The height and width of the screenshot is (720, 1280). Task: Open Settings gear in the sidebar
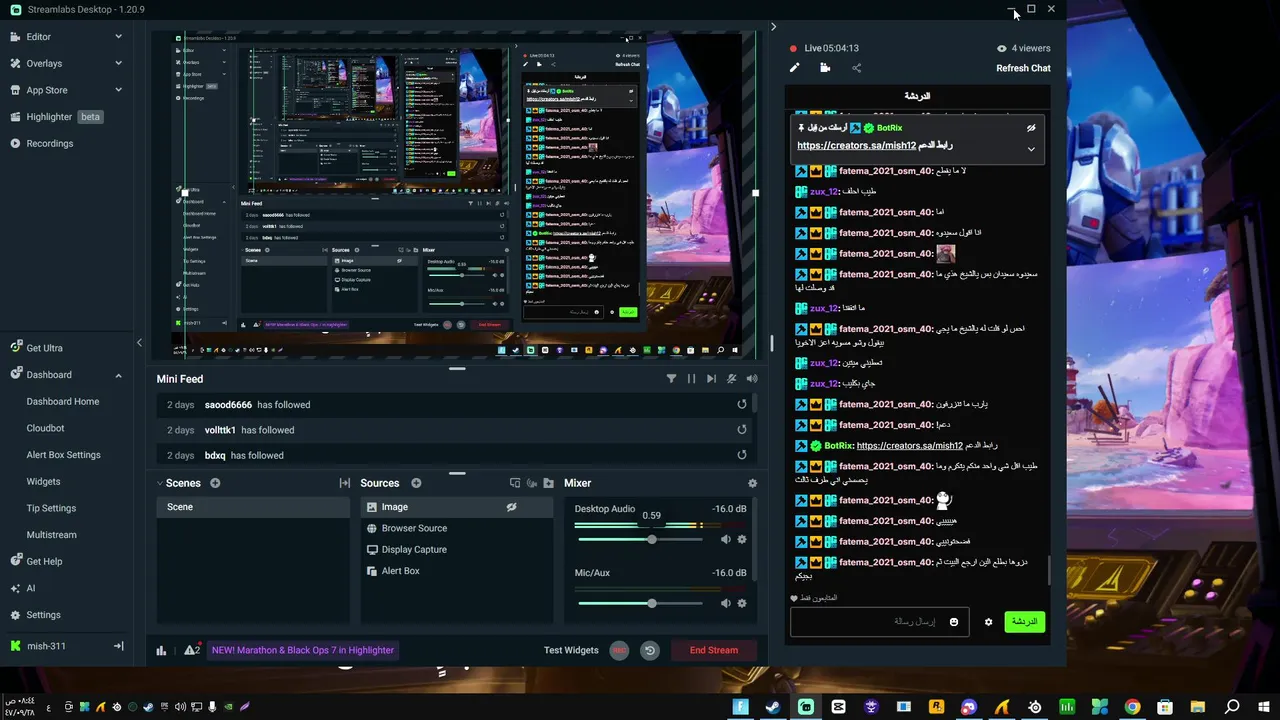point(16,615)
